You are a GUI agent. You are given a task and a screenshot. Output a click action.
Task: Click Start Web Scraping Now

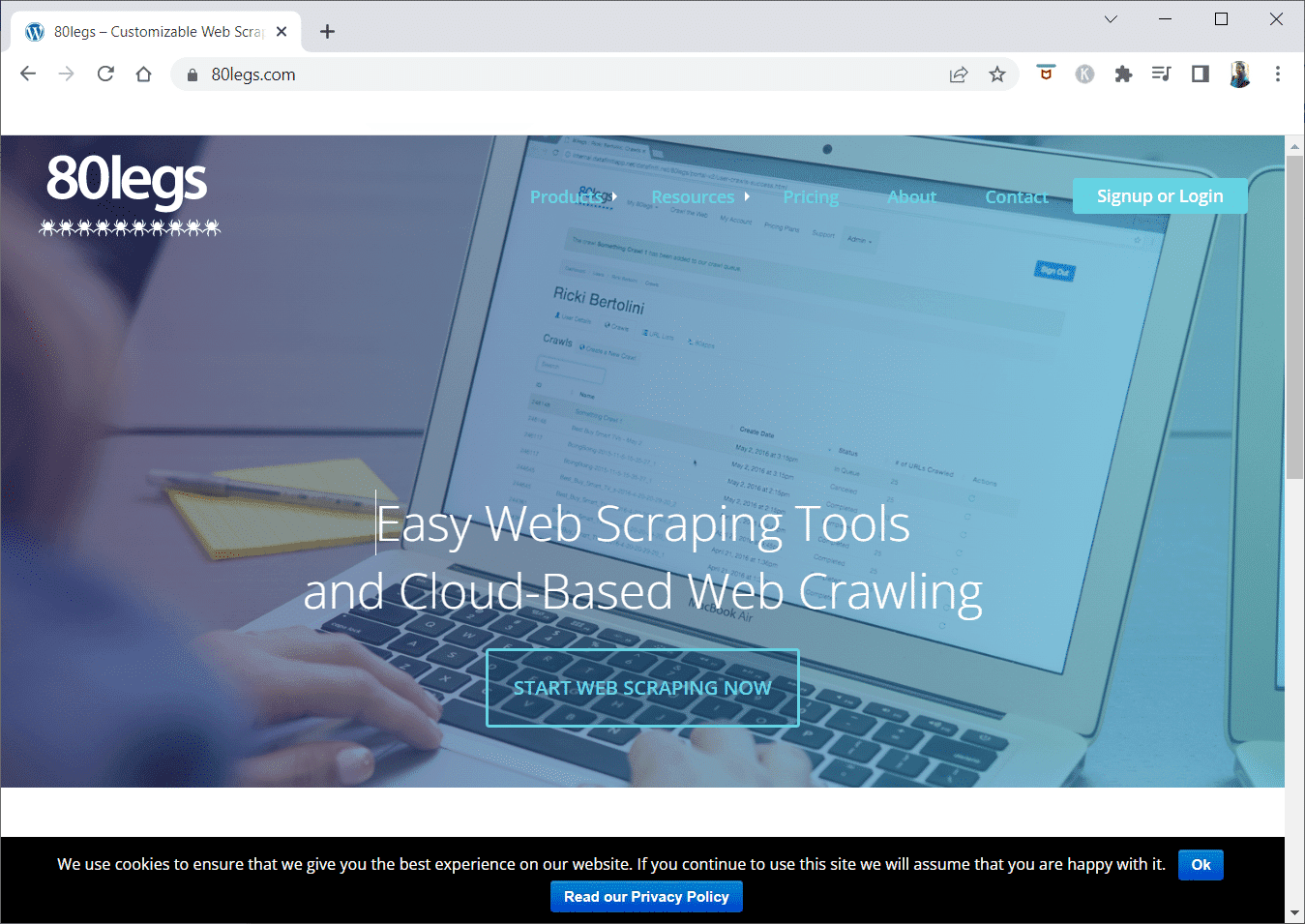coord(642,688)
